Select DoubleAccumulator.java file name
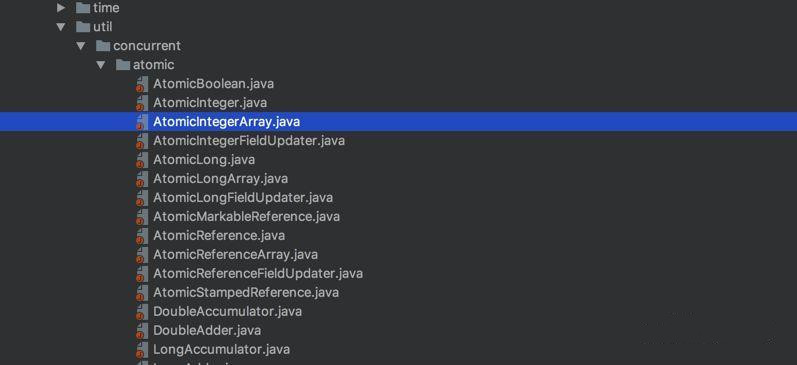This screenshot has height=365, width=797. (227, 311)
